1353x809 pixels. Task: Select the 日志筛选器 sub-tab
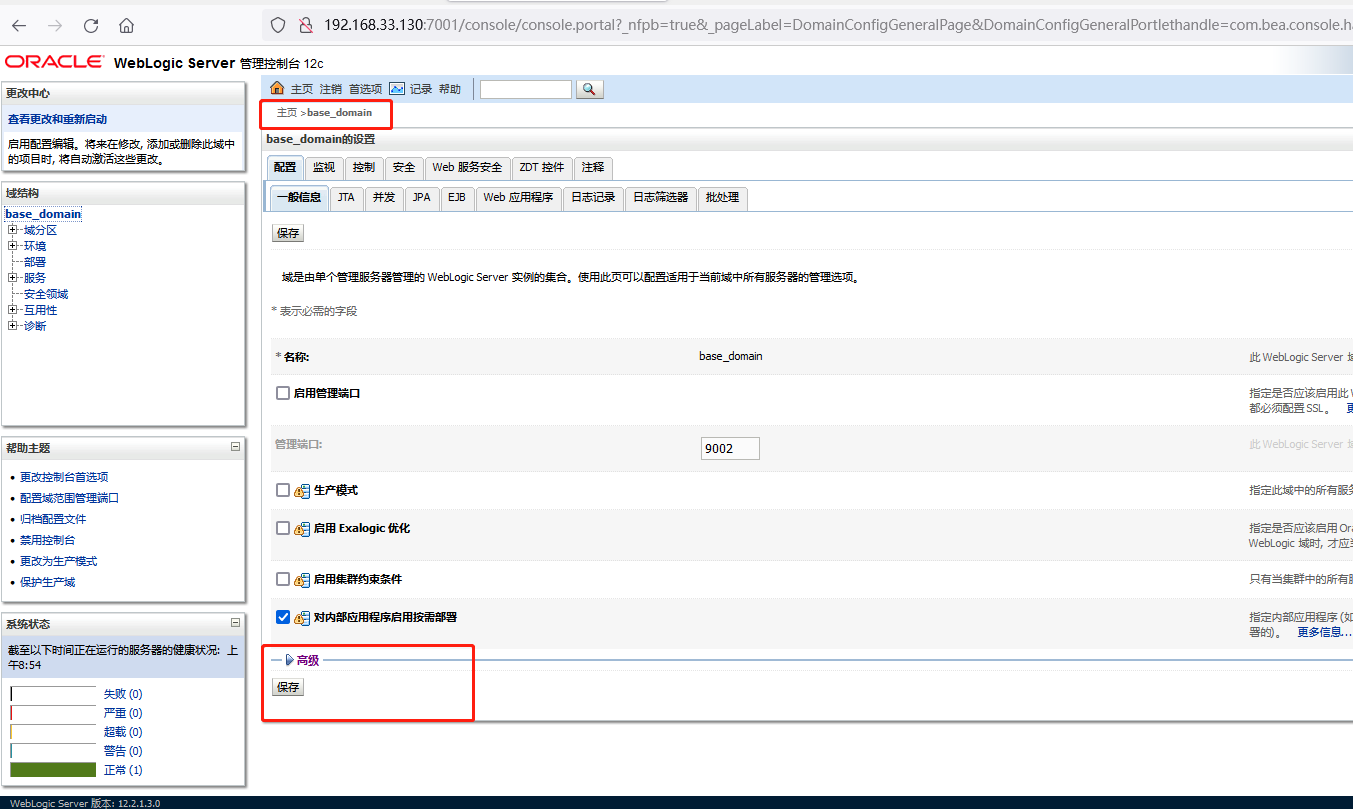click(x=660, y=198)
